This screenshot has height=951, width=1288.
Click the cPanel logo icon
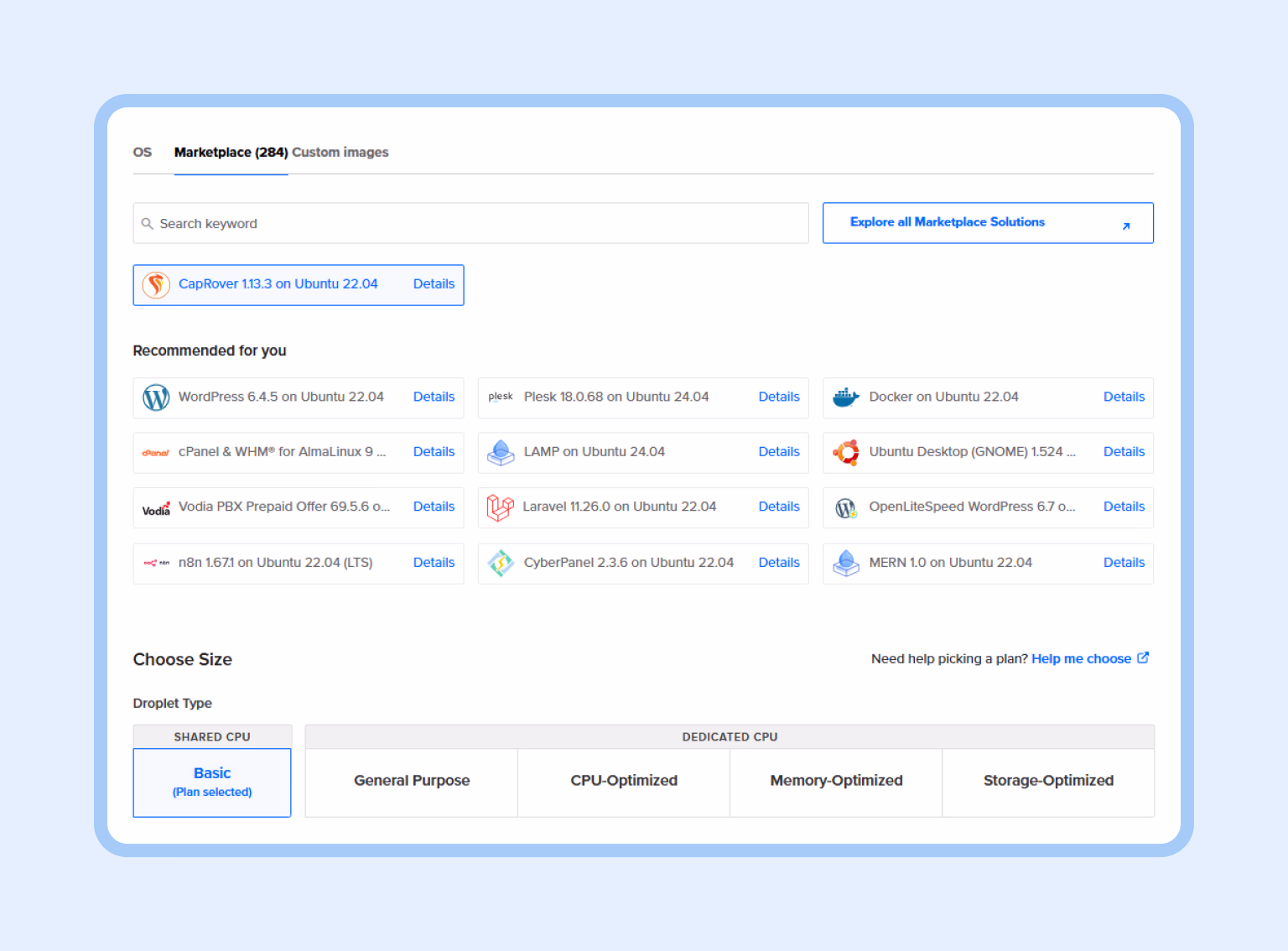(x=156, y=453)
